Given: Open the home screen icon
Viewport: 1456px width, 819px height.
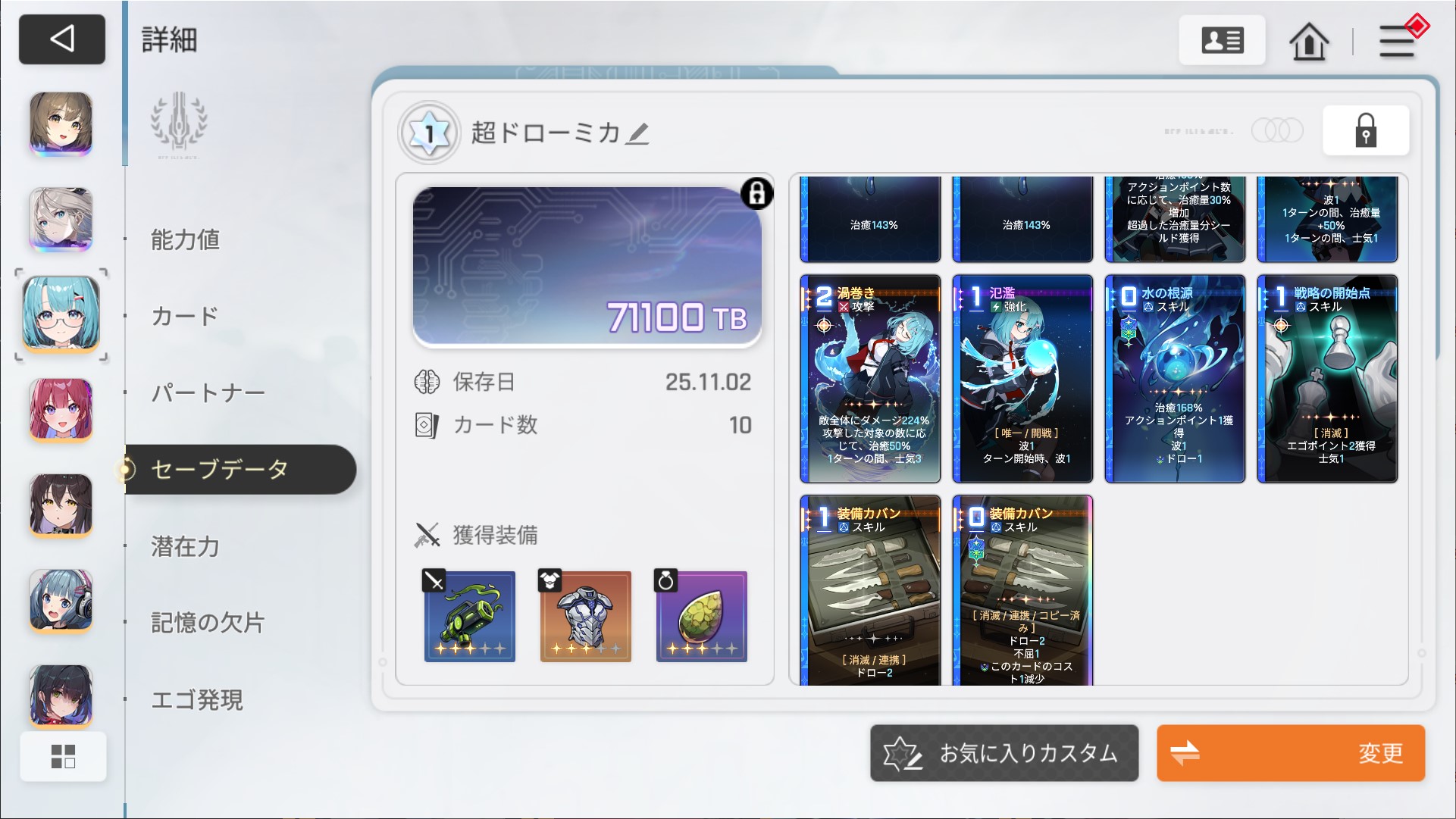Looking at the screenshot, I should coord(1309,41).
